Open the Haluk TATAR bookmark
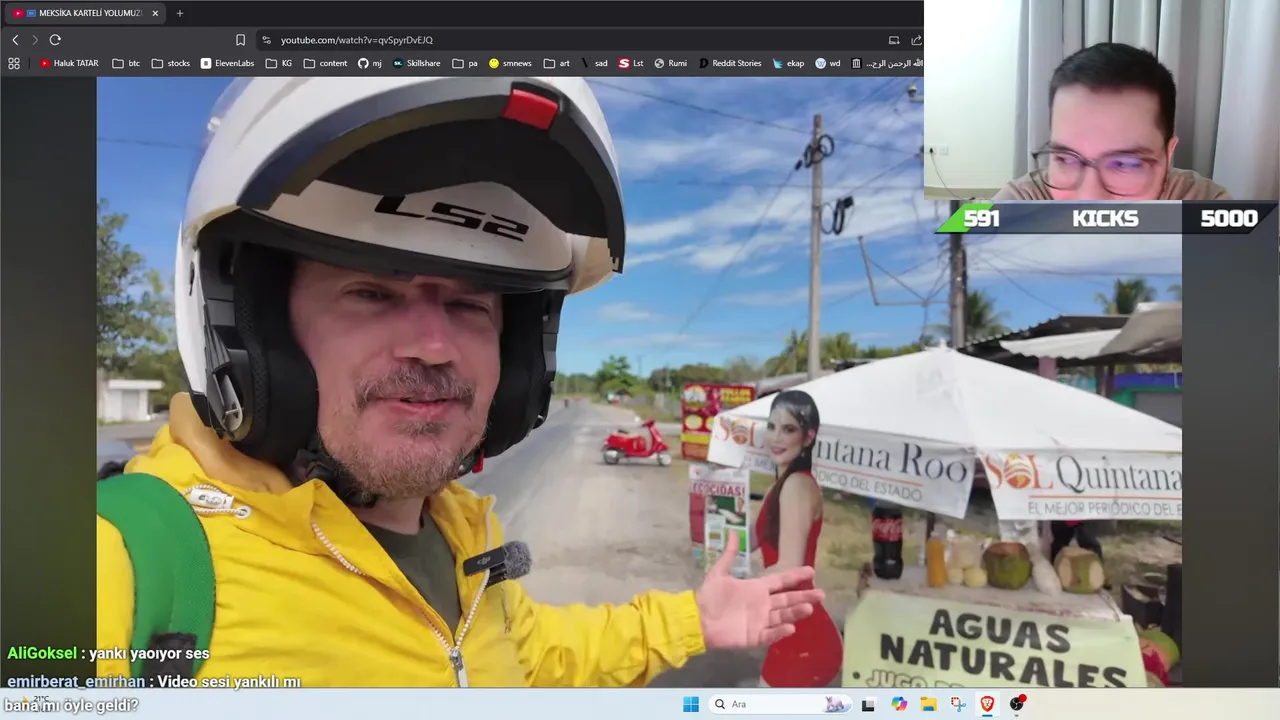Viewport: 1280px width, 720px height. [x=69, y=63]
